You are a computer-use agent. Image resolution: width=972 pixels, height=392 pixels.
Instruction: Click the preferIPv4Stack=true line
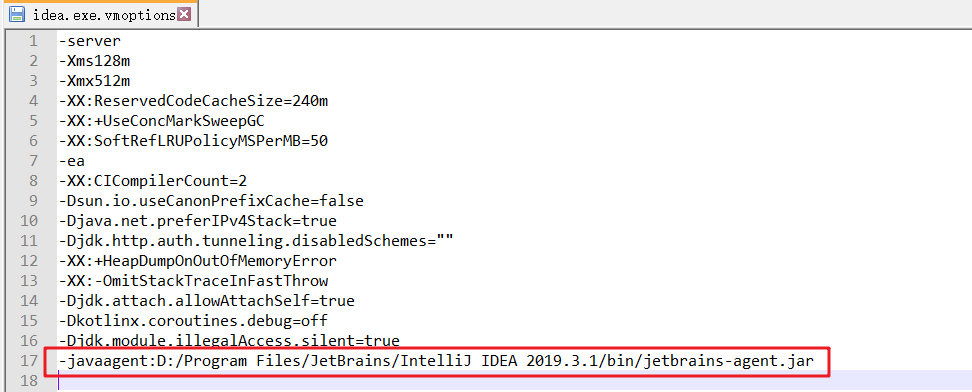click(x=198, y=221)
